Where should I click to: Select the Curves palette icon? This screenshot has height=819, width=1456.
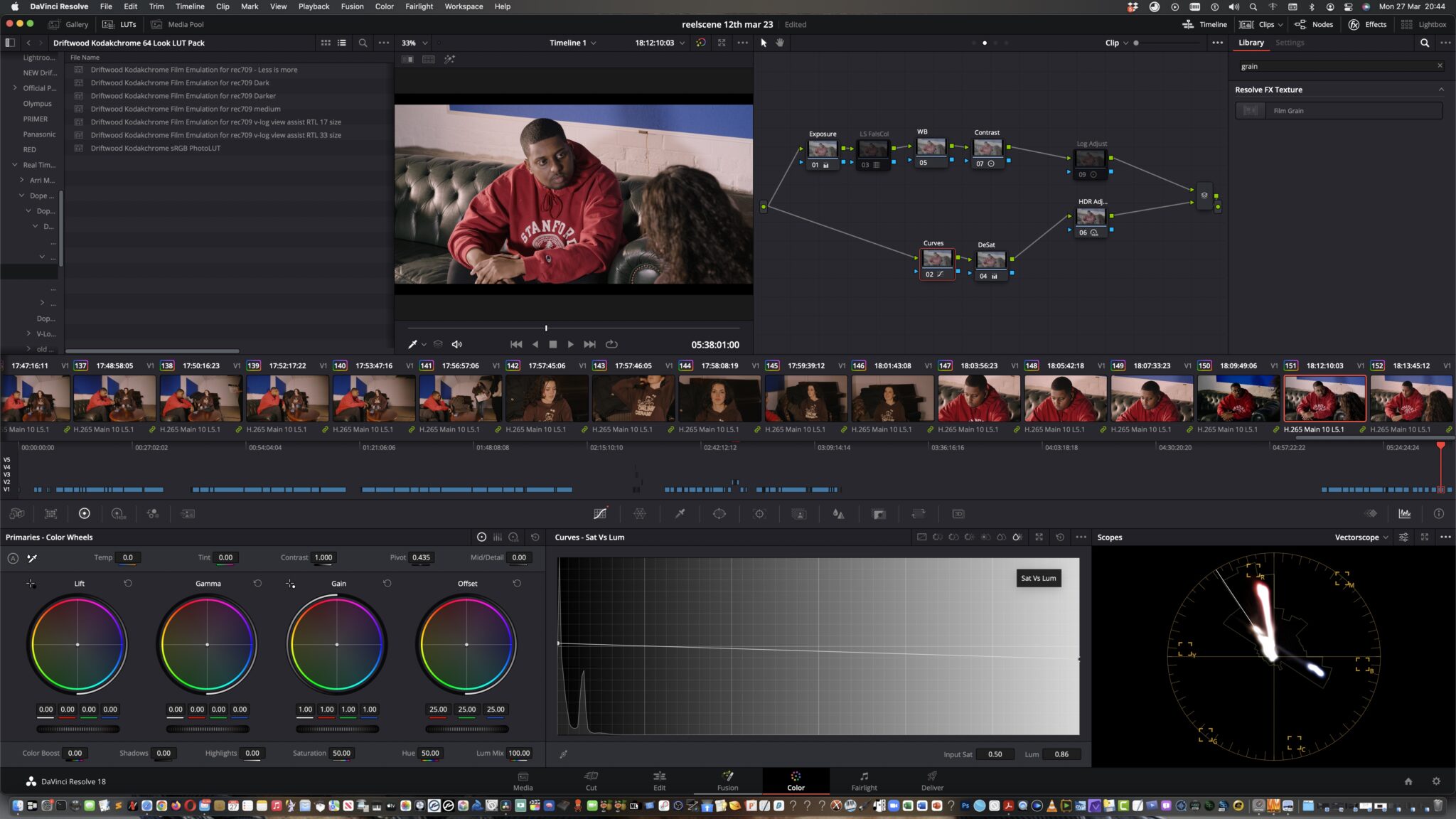point(601,513)
